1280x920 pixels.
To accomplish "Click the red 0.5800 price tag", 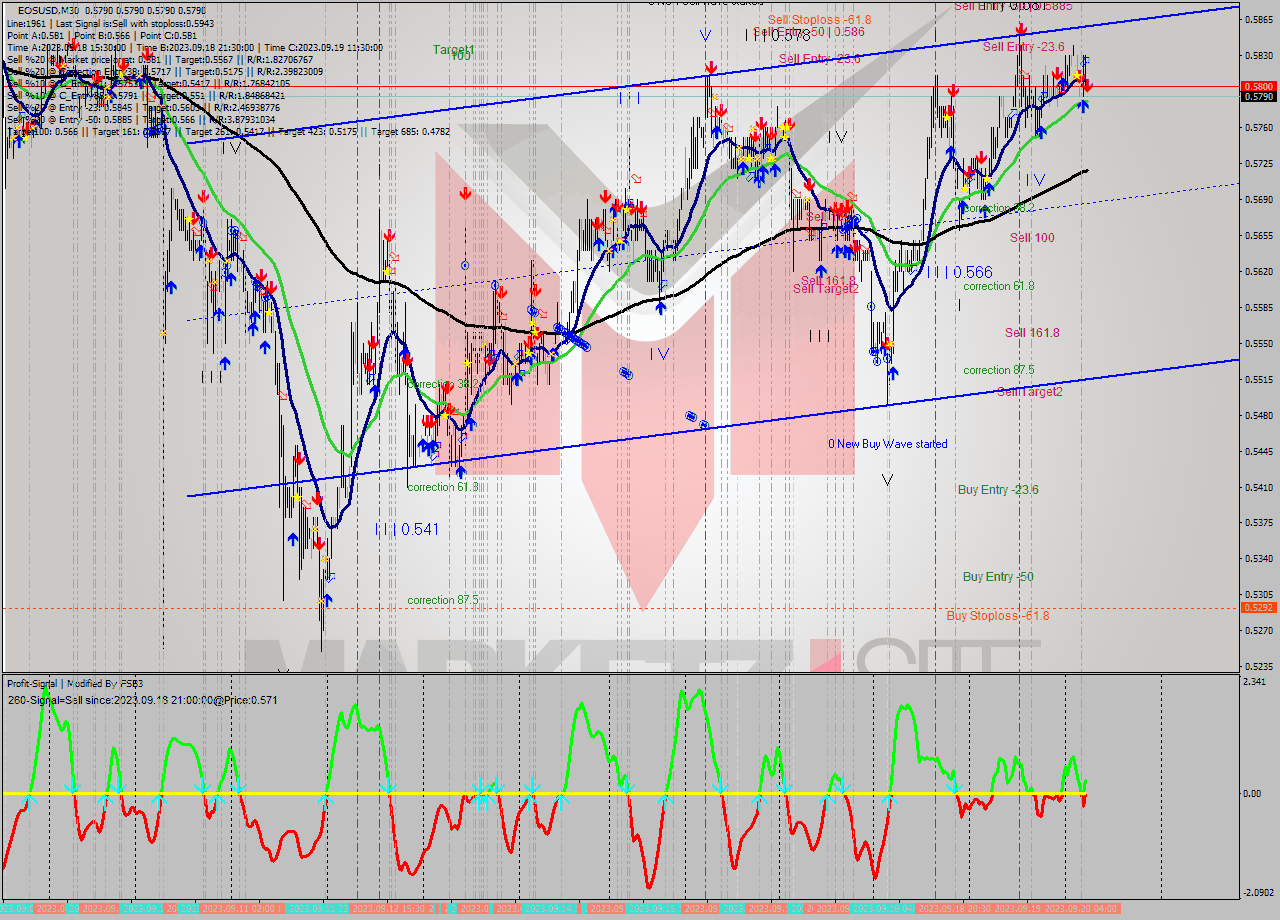I will coord(1258,87).
